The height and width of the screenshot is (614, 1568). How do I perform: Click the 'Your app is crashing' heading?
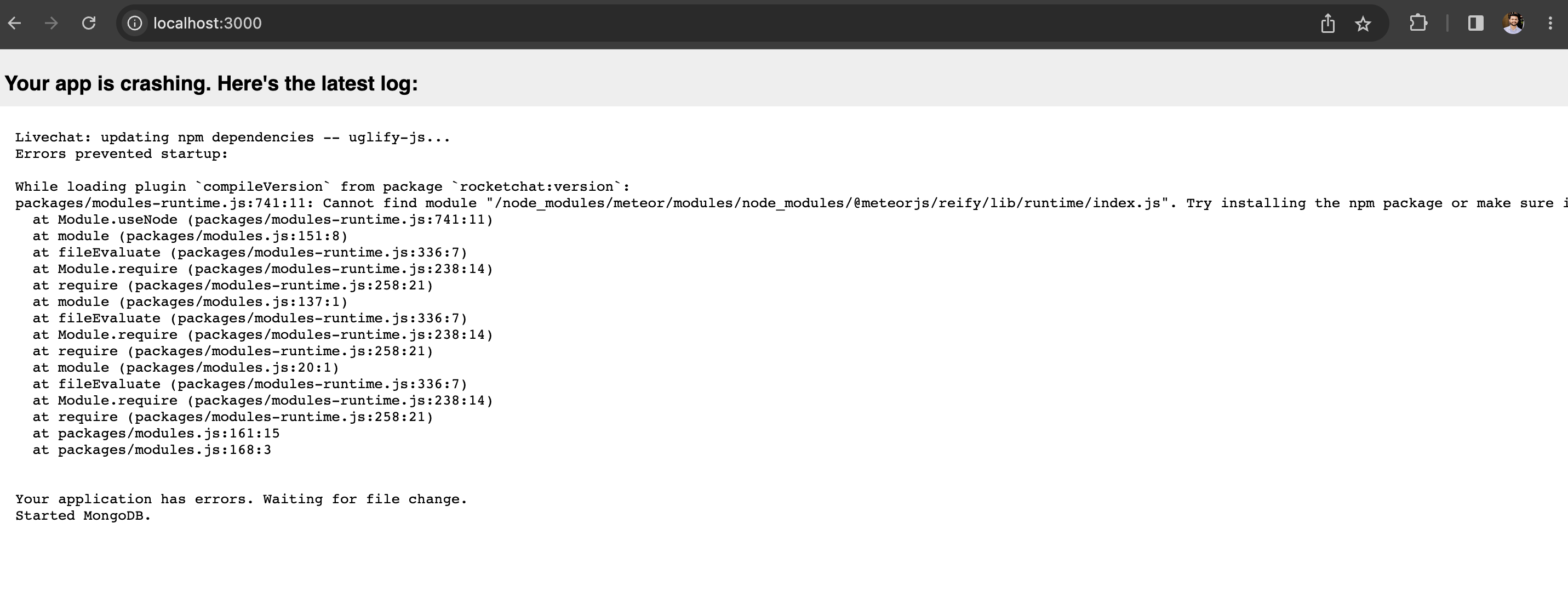click(x=210, y=84)
